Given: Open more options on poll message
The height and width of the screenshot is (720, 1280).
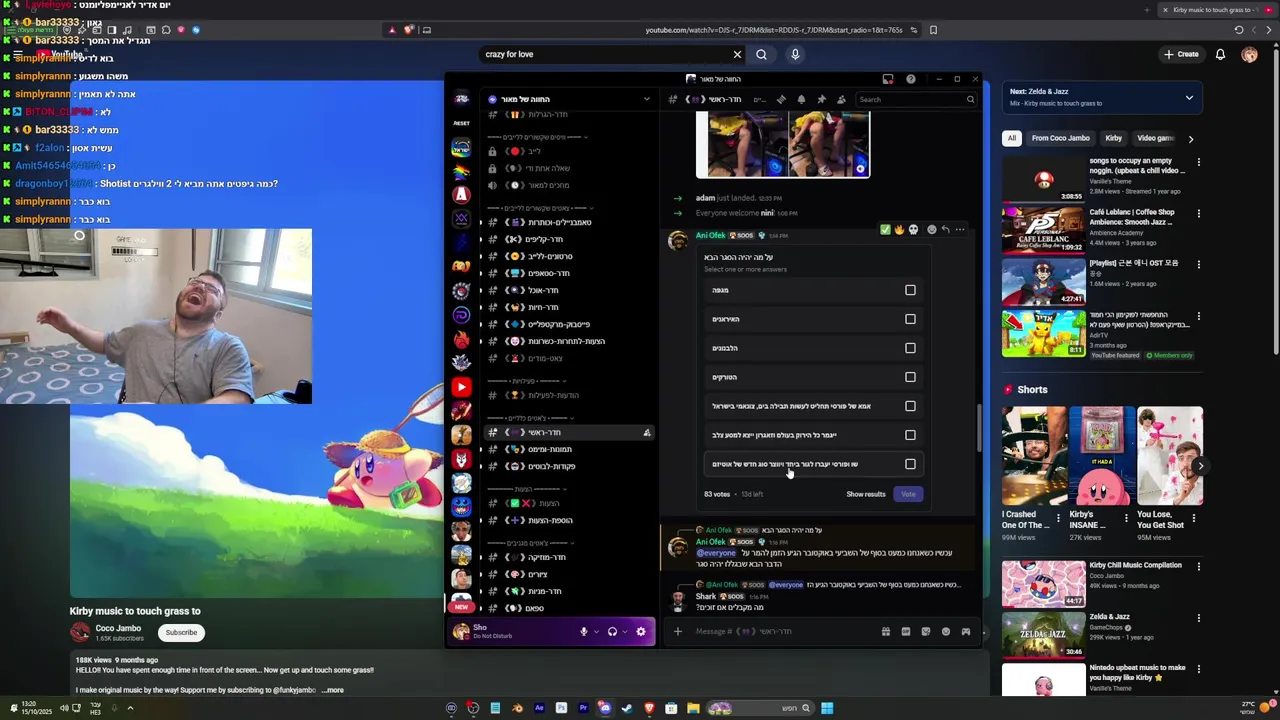Looking at the screenshot, I should coord(960,229).
